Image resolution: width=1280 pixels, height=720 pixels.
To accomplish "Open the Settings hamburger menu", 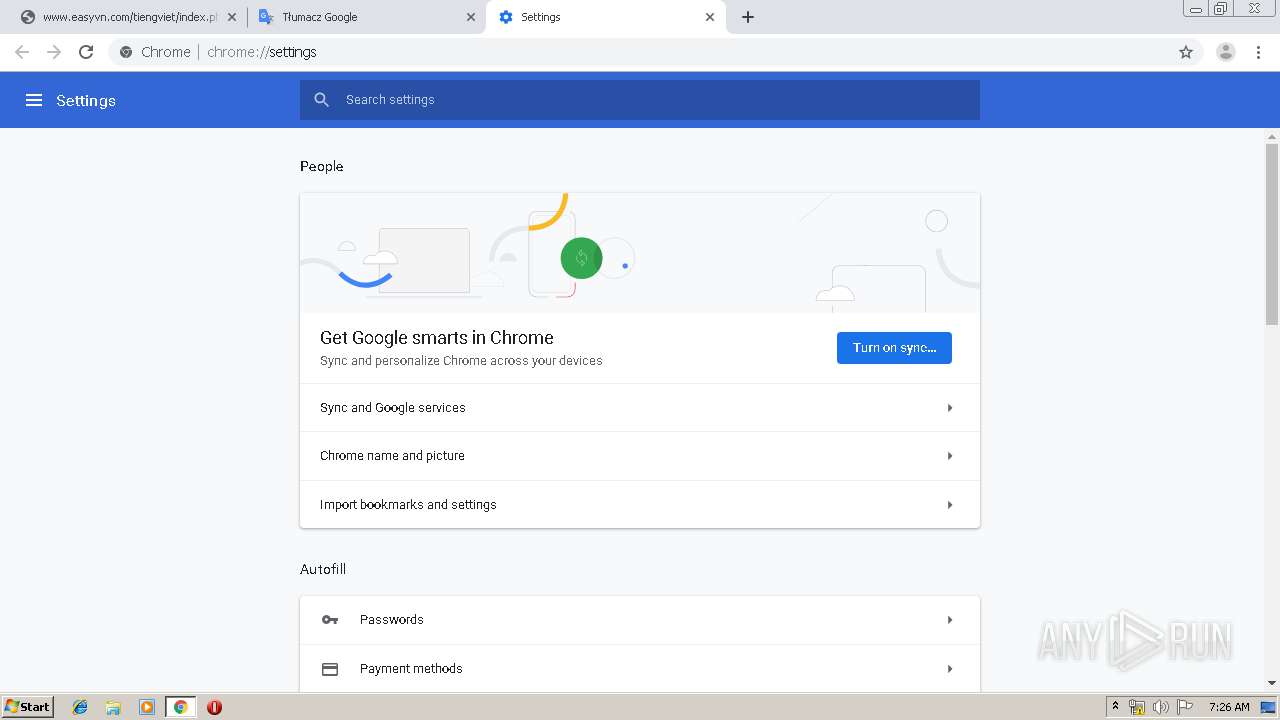I will 34,100.
